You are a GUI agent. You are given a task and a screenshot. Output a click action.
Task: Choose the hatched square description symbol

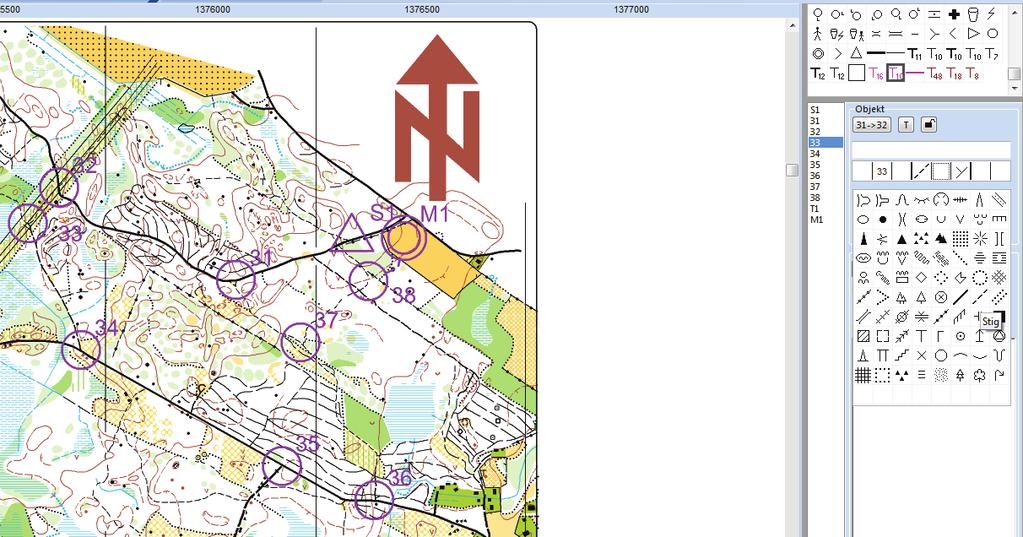coord(863,335)
